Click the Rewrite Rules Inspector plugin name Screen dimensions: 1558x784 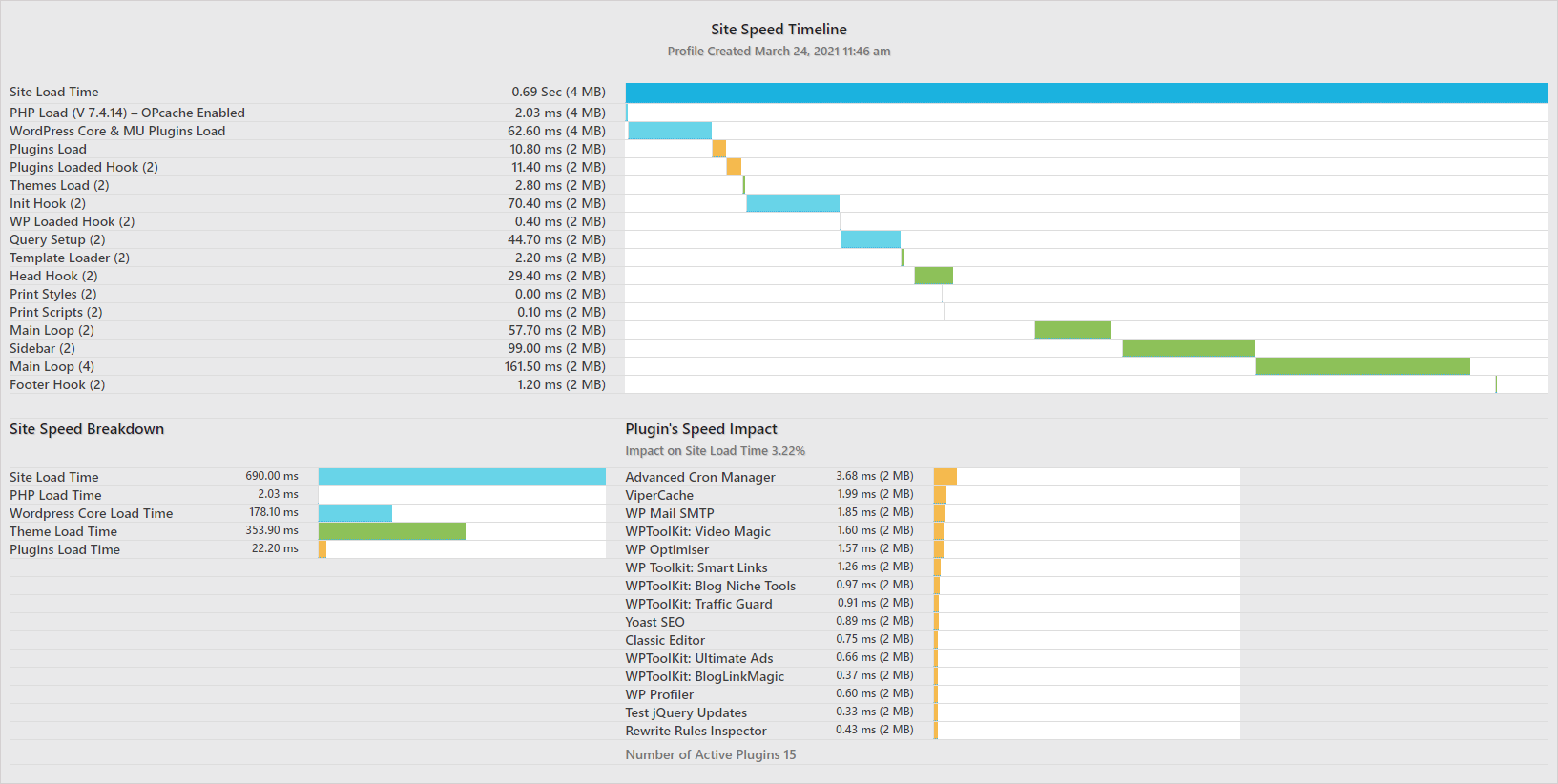coord(696,731)
